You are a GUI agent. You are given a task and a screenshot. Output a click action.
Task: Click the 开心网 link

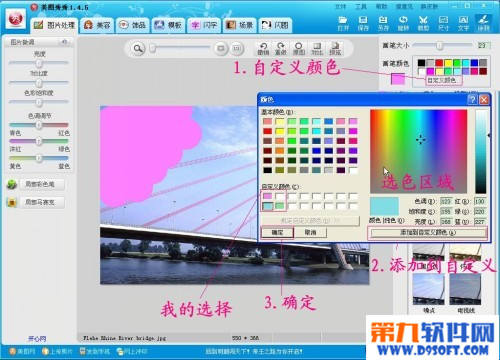(37, 339)
